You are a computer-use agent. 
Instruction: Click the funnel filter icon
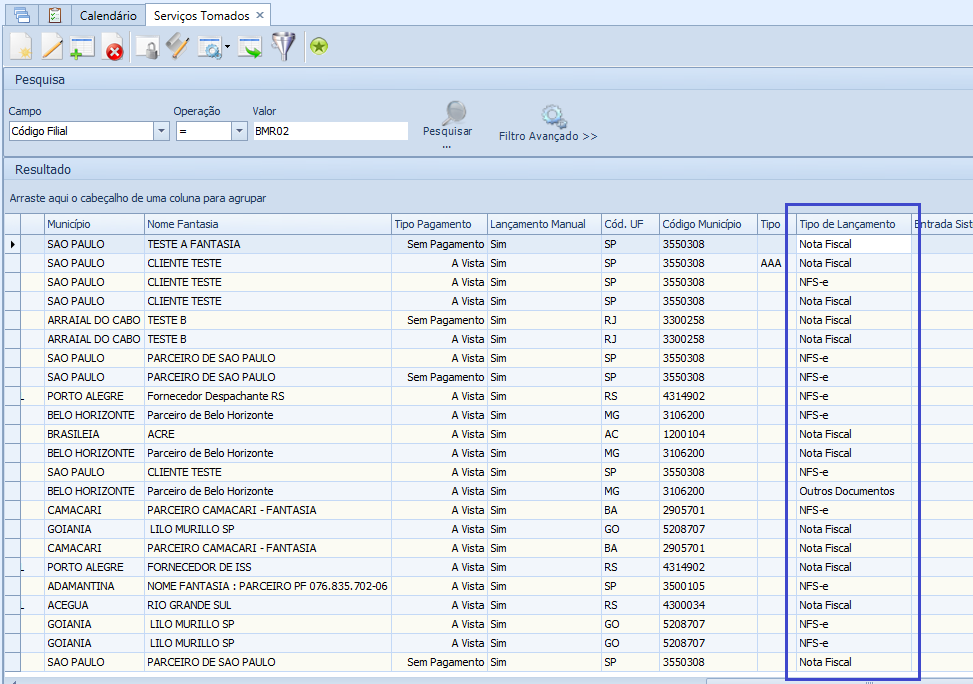(284, 46)
